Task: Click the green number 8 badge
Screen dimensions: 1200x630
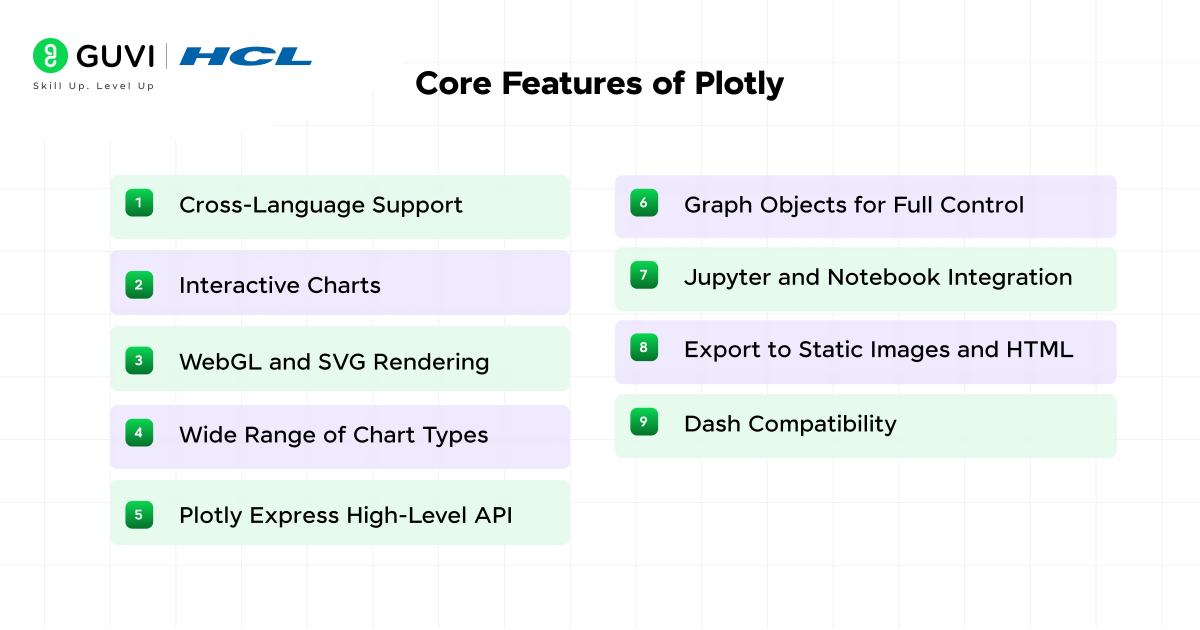Action: click(644, 349)
